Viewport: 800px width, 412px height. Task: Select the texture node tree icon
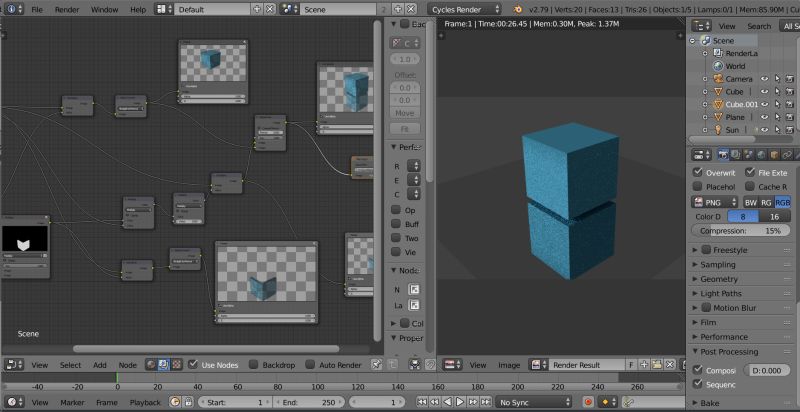click(176, 365)
